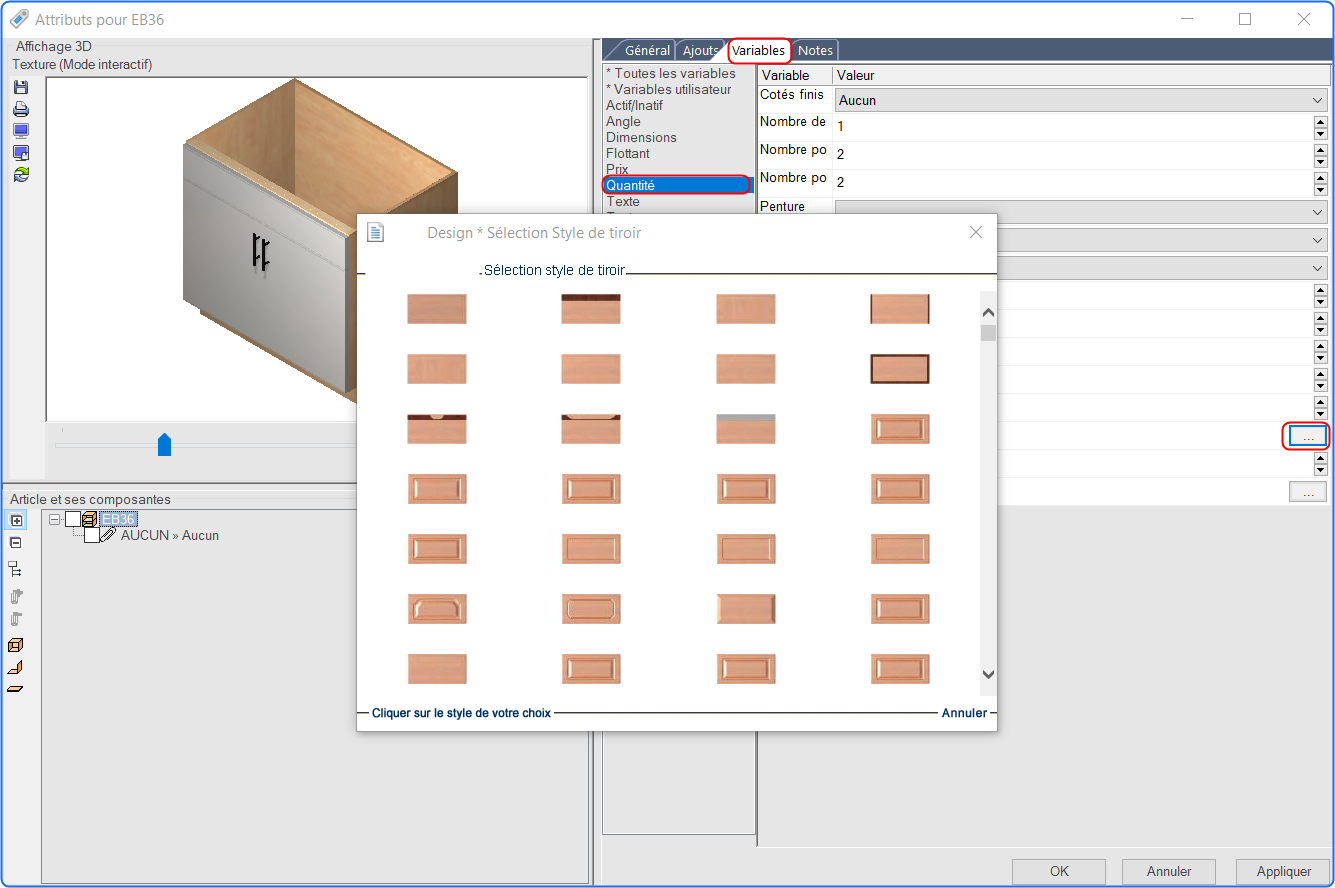Click Annuler in the drawer style dialog
This screenshot has width=1335, height=888.
click(x=964, y=713)
